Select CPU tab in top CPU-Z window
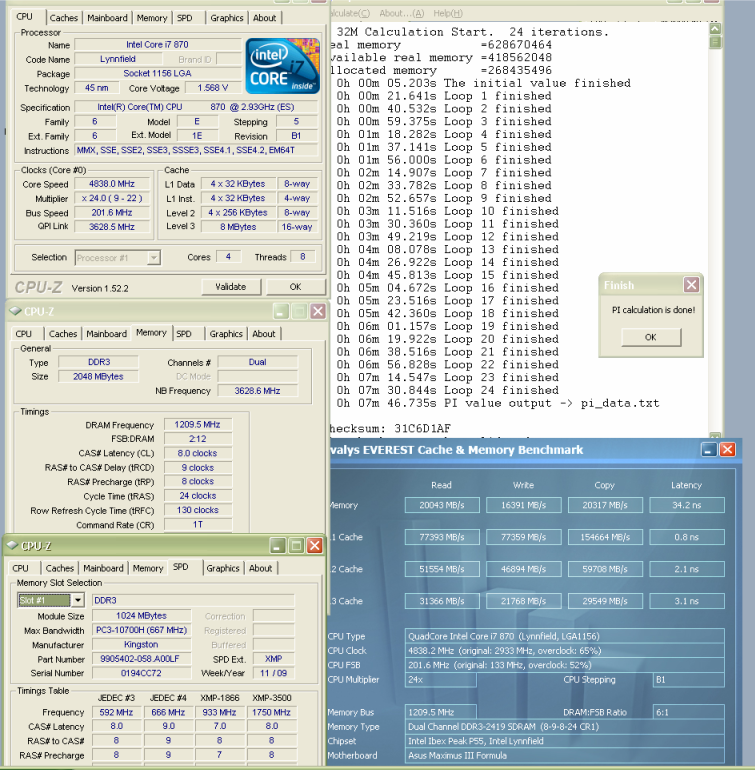Viewport: 755px width, 770px height. click(x=25, y=17)
